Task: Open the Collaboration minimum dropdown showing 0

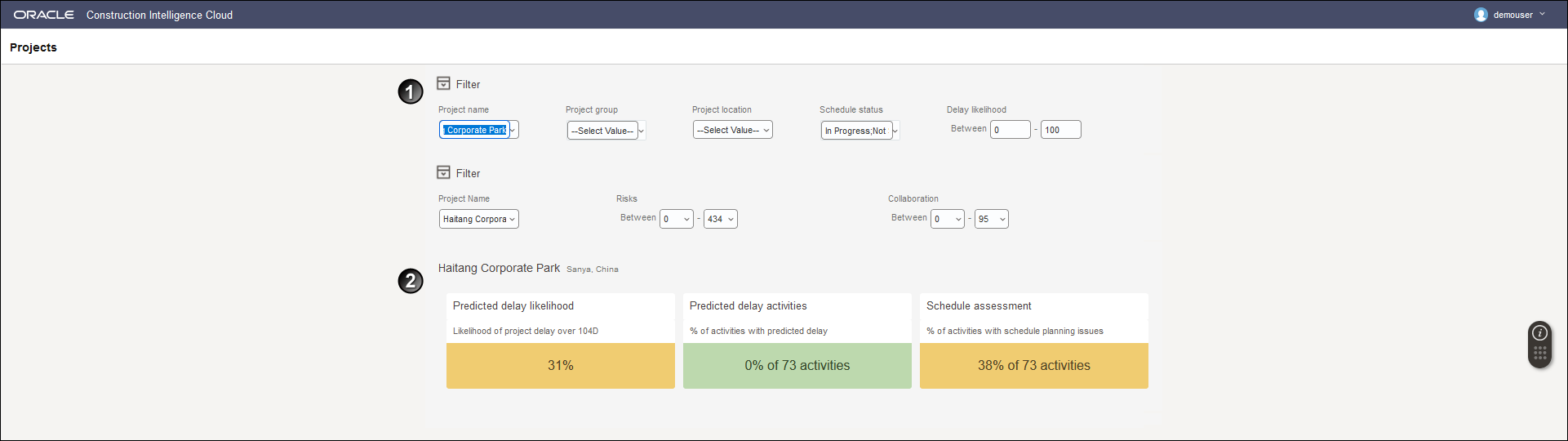Action: (x=948, y=219)
